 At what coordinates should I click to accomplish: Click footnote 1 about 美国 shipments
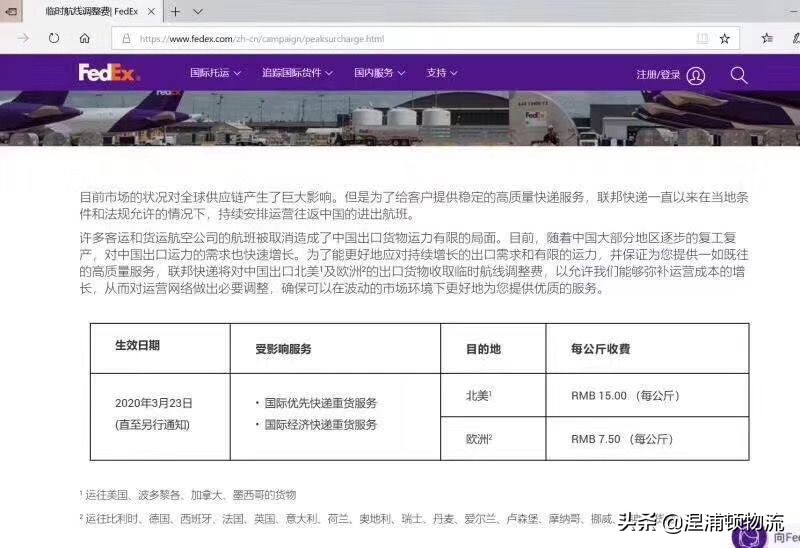(x=188, y=495)
